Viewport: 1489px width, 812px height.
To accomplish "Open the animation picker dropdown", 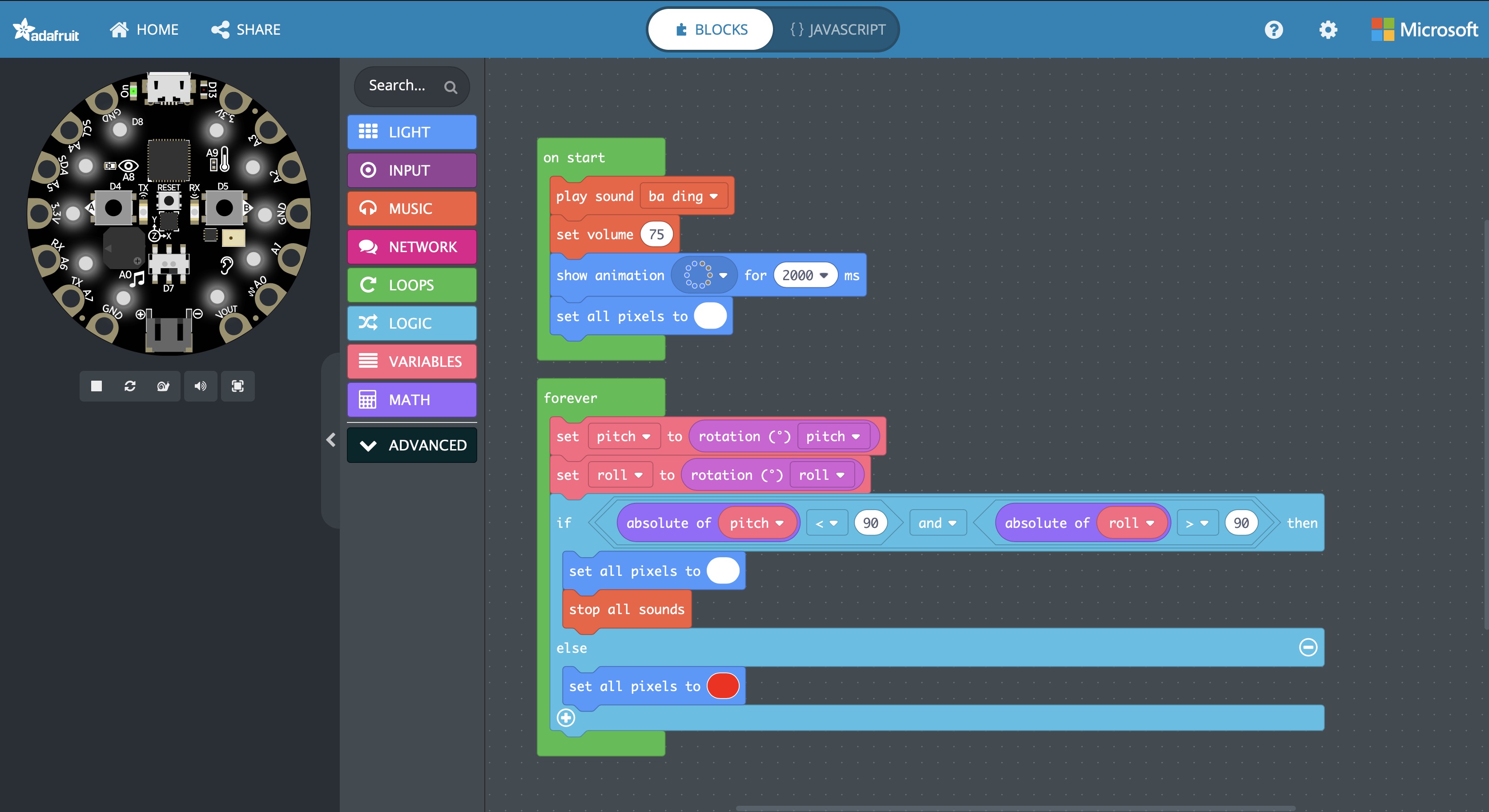I will tap(704, 275).
